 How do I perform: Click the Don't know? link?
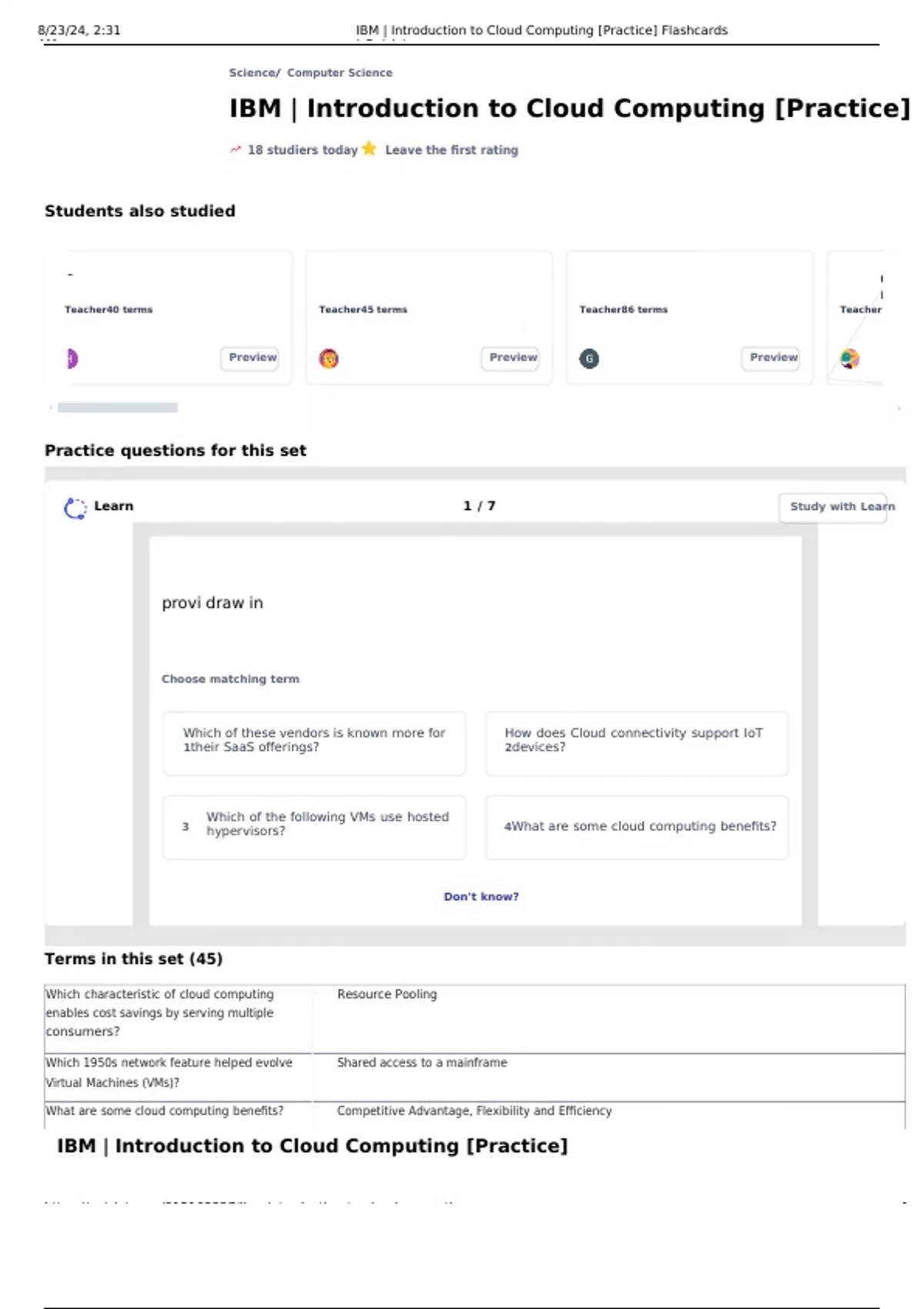(x=481, y=897)
